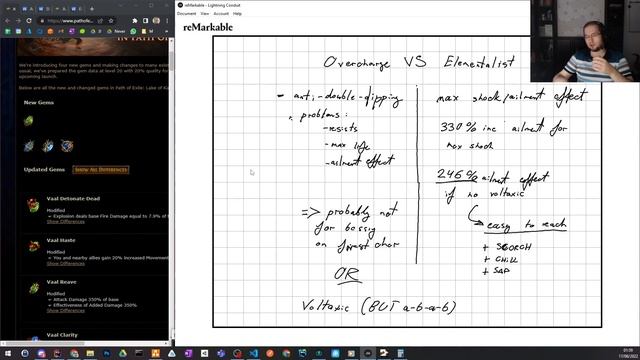The height and width of the screenshot is (360, 640).
Task: Click the reMarkable app icon in title bar
Action: tap(180, 5)
